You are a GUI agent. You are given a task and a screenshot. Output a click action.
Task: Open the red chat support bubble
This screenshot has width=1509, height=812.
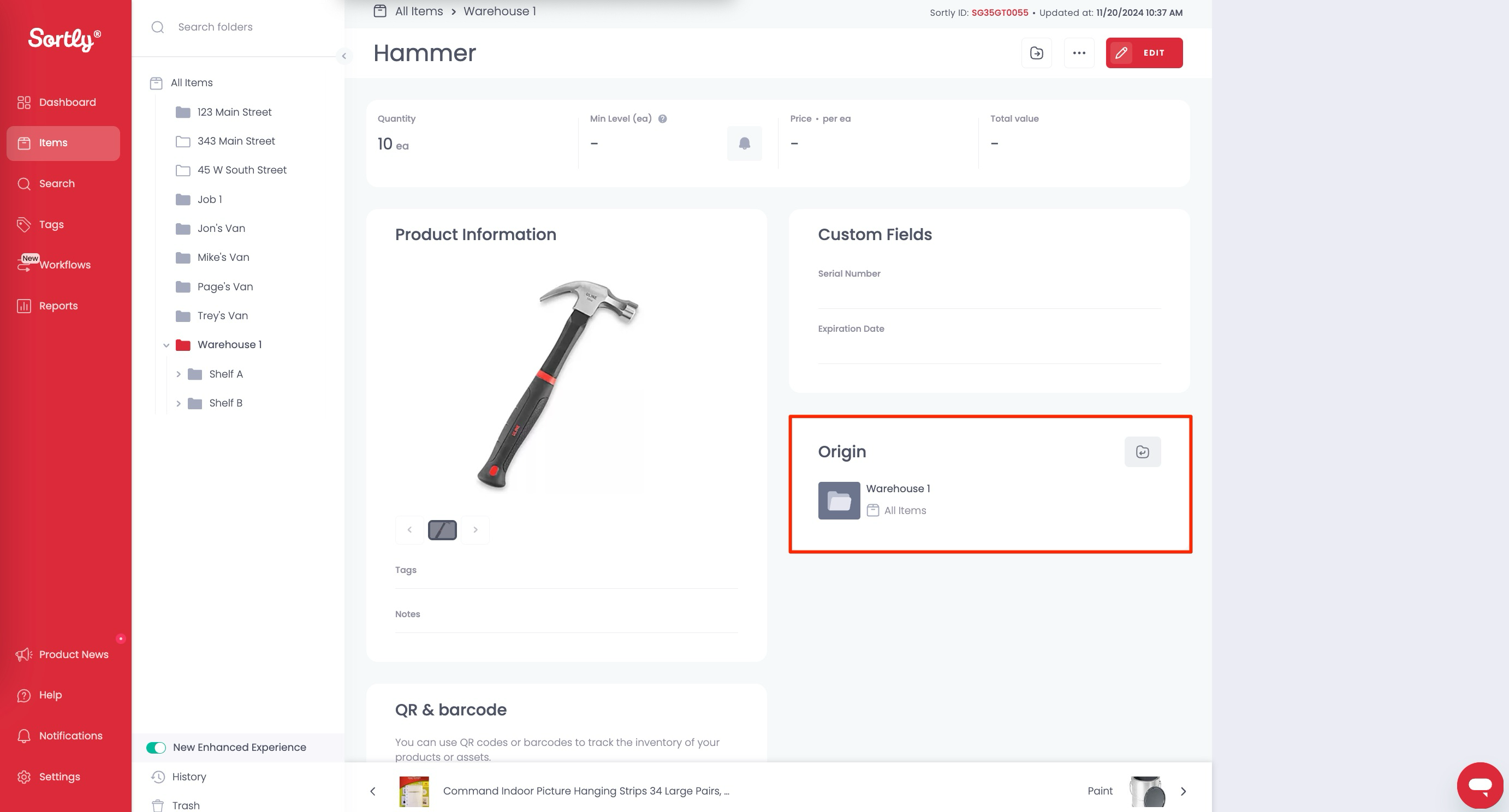[x=1480, y=785]
